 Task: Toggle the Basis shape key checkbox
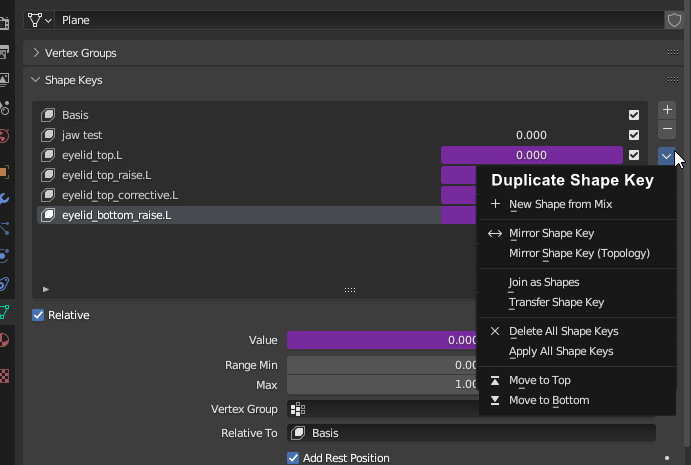(x=634, y=115)
